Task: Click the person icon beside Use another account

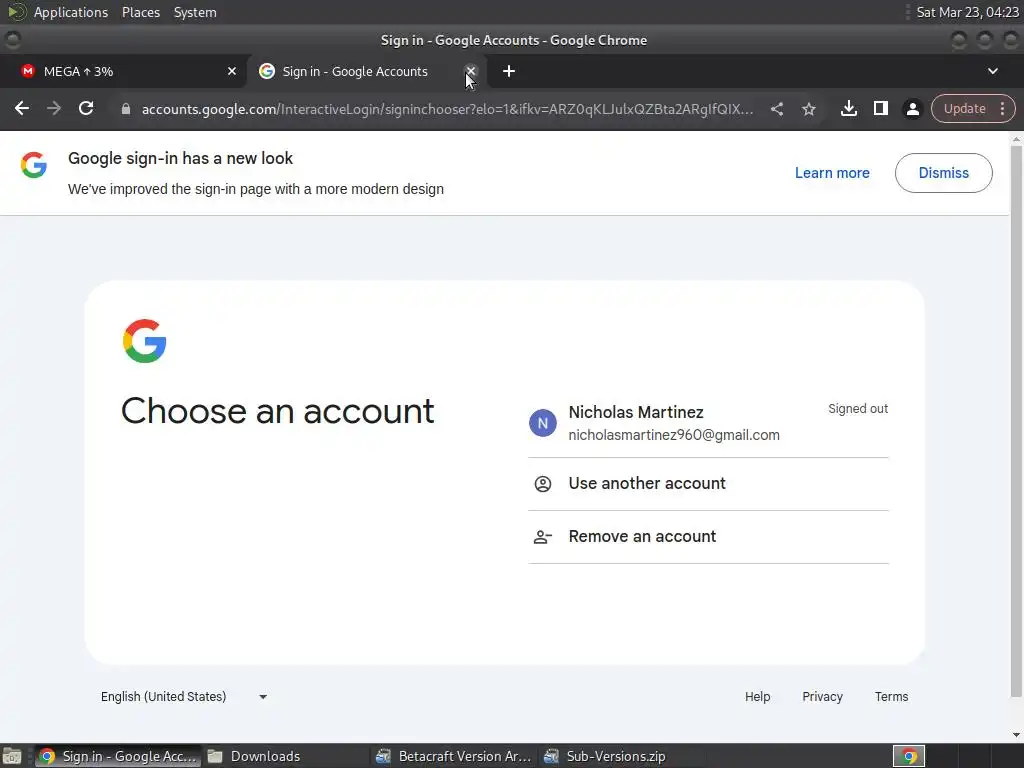Action: tap(543, 484)
